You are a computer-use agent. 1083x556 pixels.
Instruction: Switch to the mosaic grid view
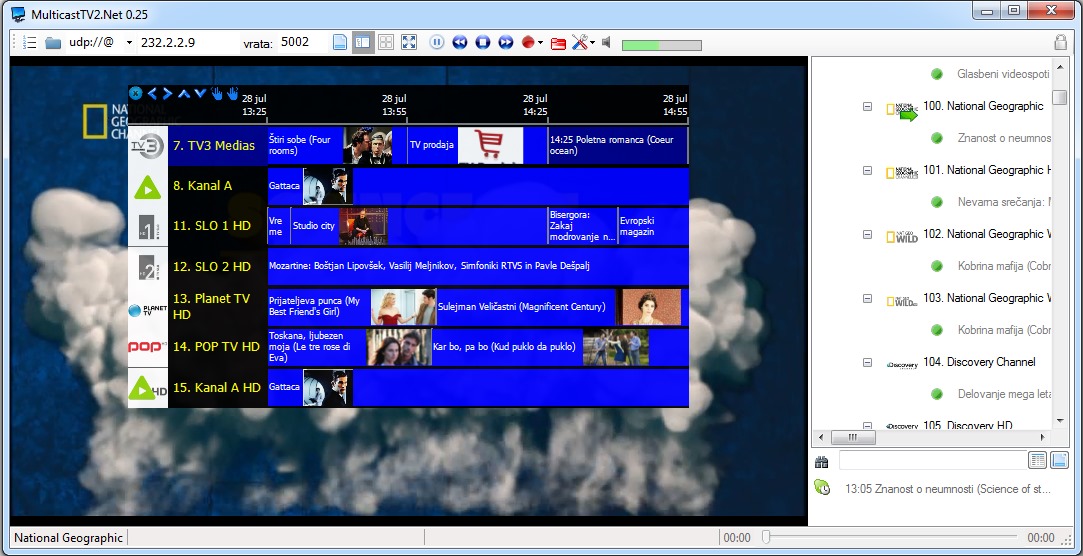(x=385, y=43)
